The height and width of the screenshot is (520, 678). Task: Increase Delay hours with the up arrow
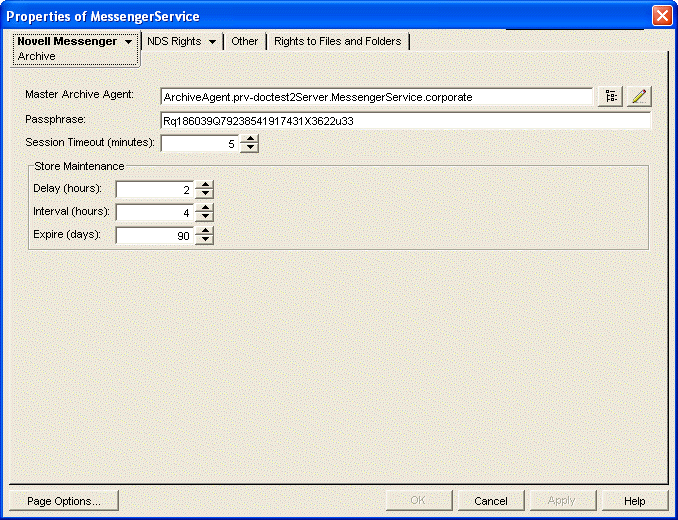205,184
